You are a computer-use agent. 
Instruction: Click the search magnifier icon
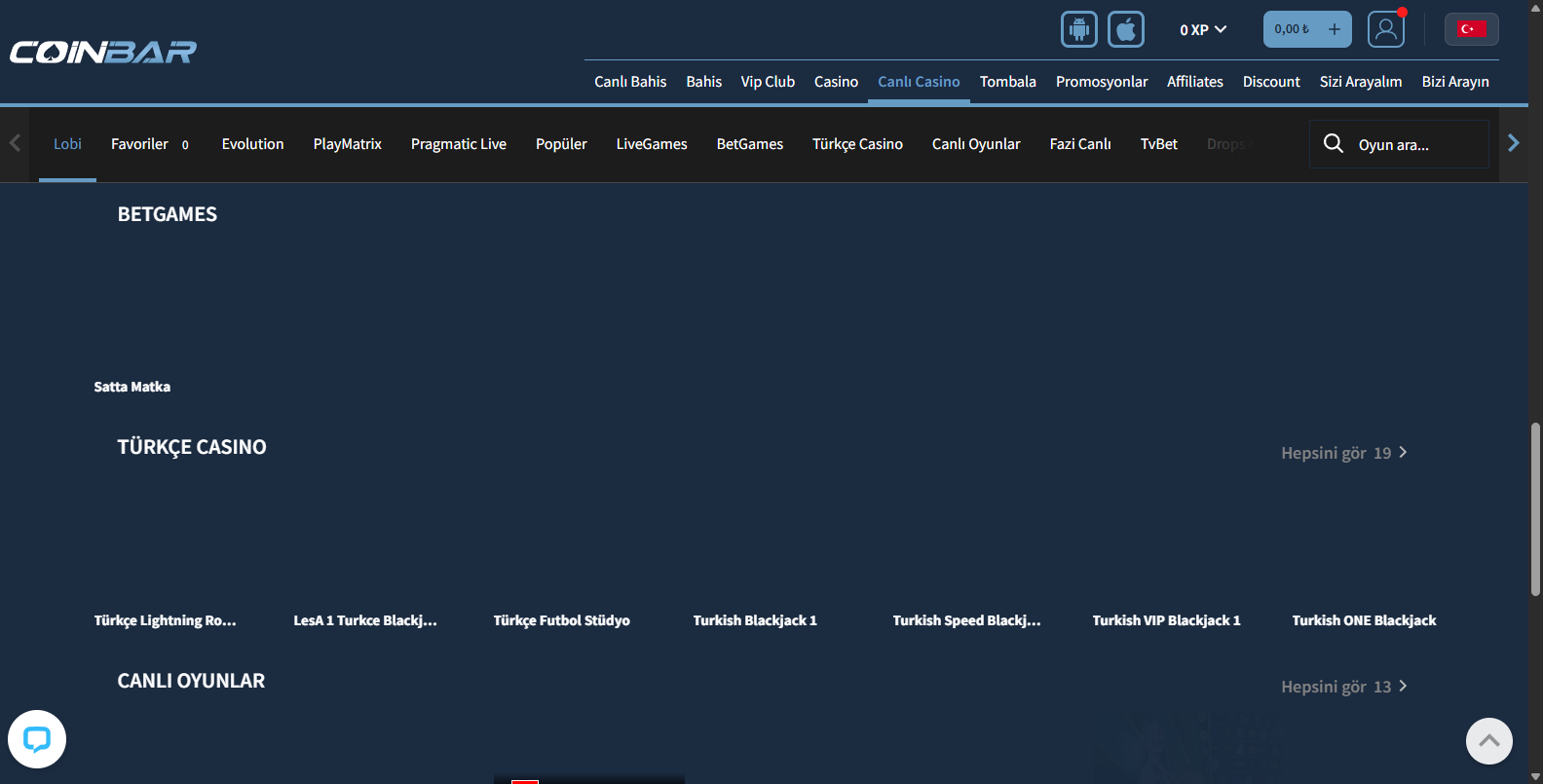(1333, 144)
